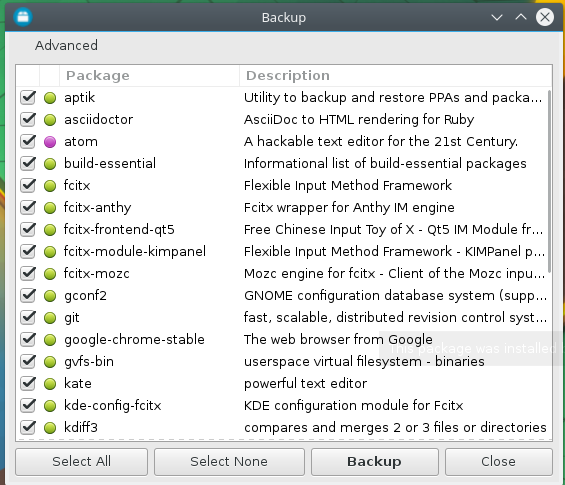Viewport: 565px width, 485px height.
Task: Uncheck the asciidoctor package checkbox
Action: [28, 120]
